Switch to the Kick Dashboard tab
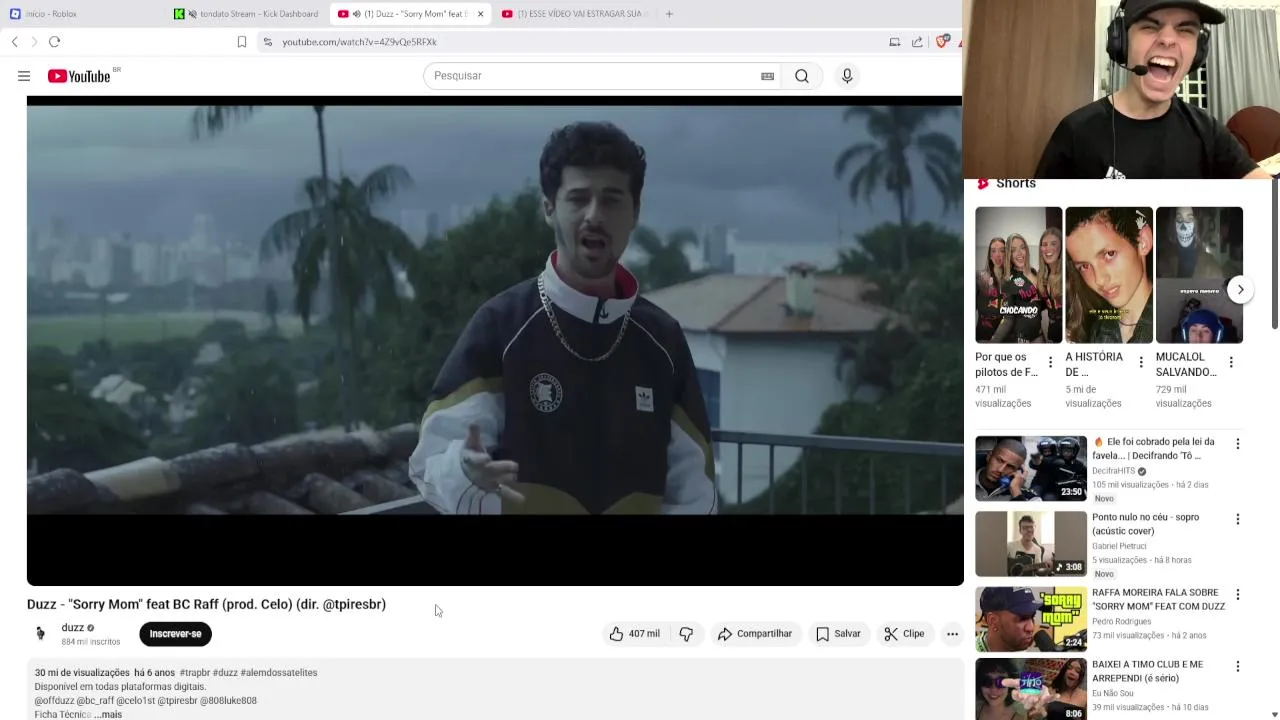1280x720 pixels. (x=248, y=14)
